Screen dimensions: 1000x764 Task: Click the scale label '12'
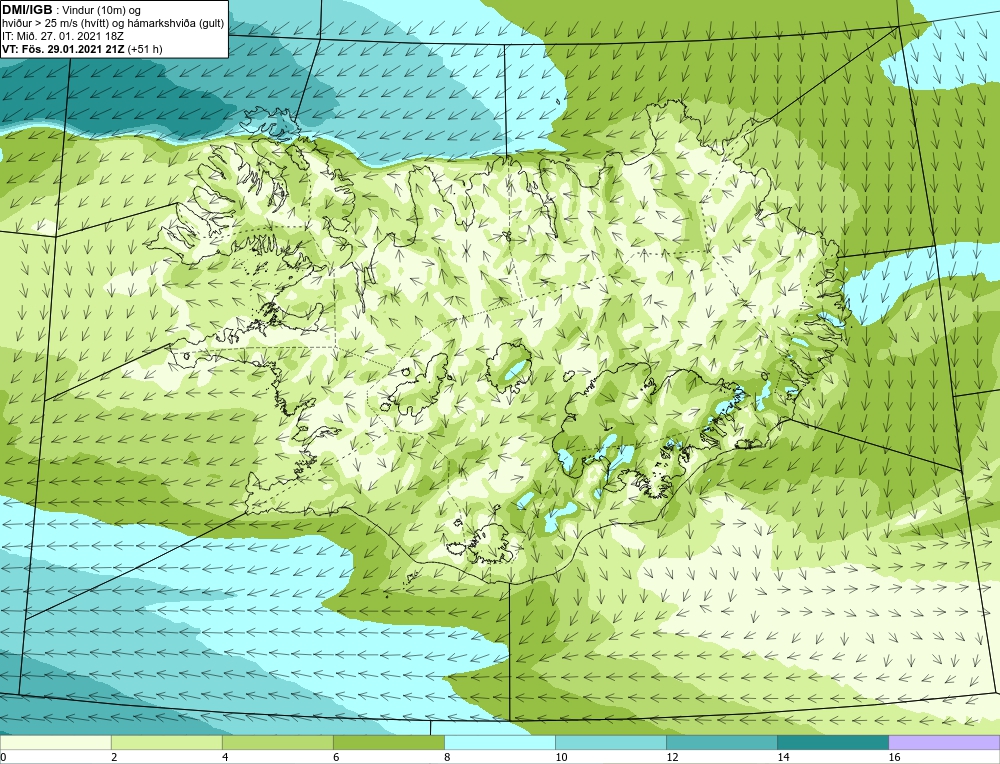click(x=672, y=758)
